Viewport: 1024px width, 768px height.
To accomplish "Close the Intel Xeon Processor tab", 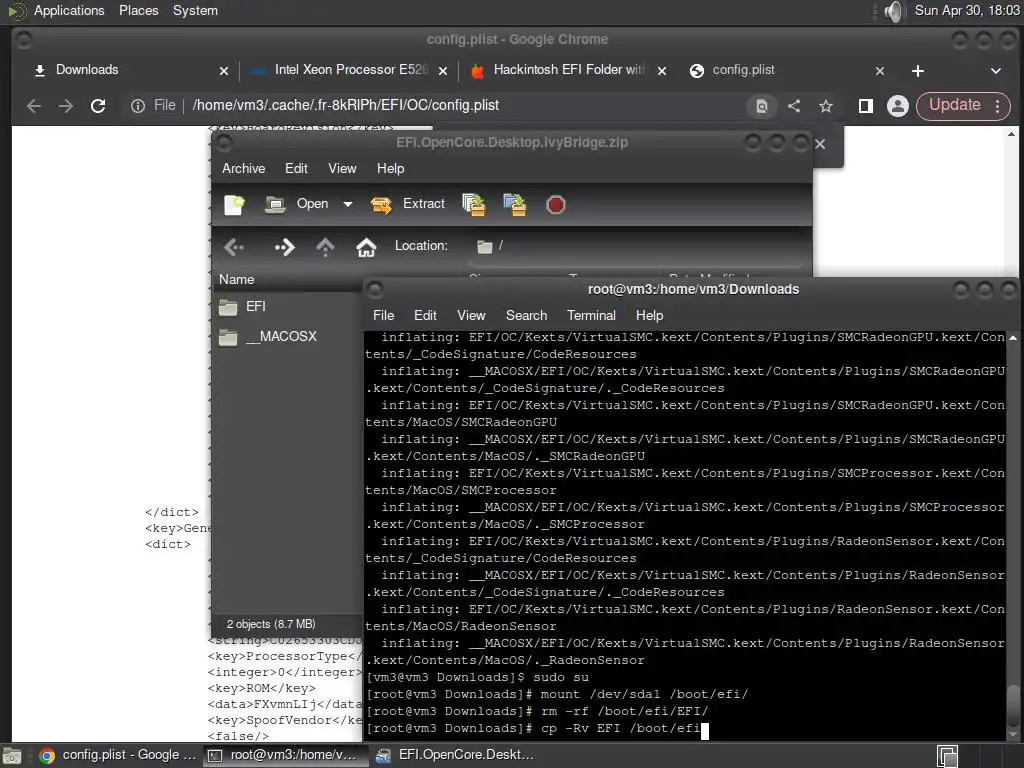I will coord(443,71).
